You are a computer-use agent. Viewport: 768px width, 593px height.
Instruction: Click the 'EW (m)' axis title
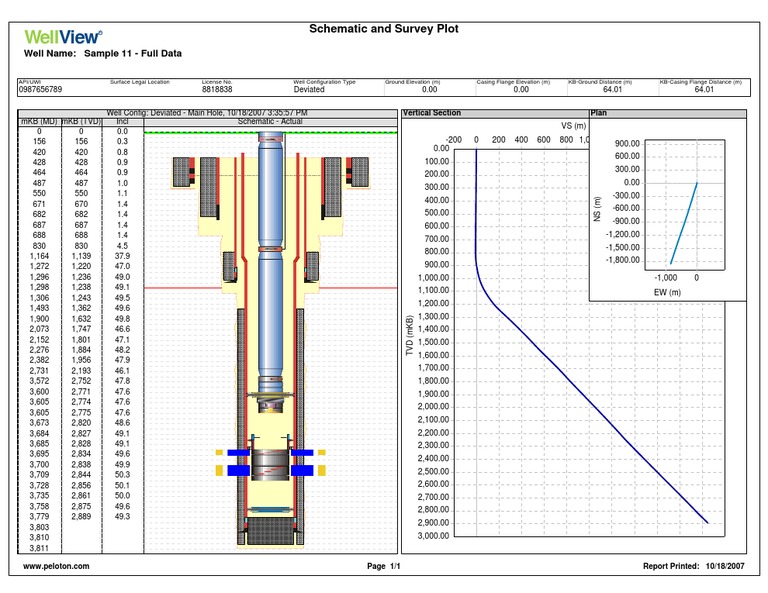tap(667, 292)
